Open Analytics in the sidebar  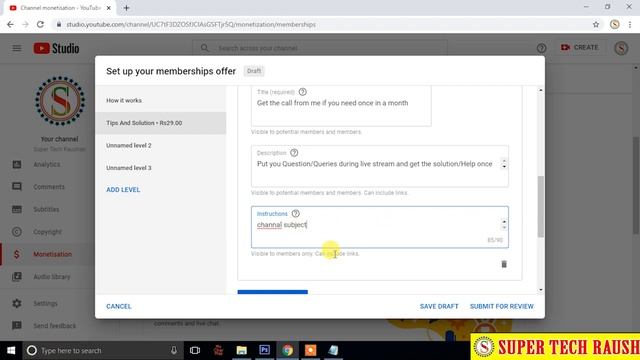point(47,164)
